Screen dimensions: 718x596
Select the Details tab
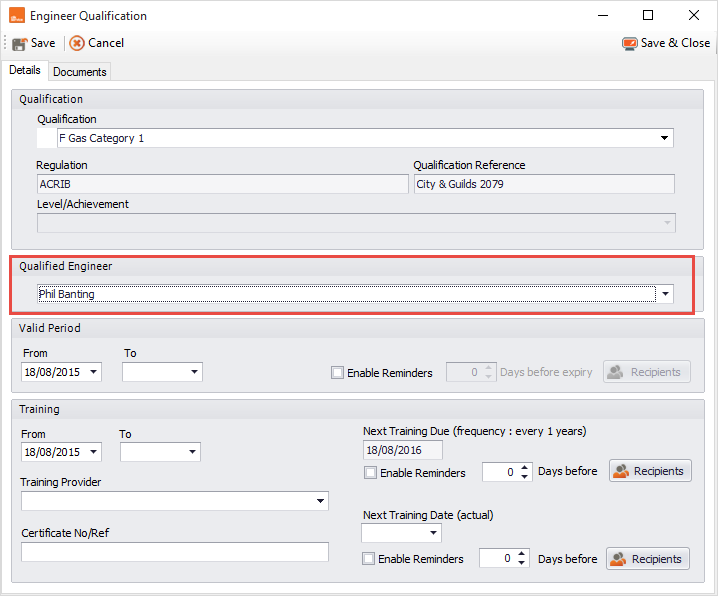pos(25,71)
